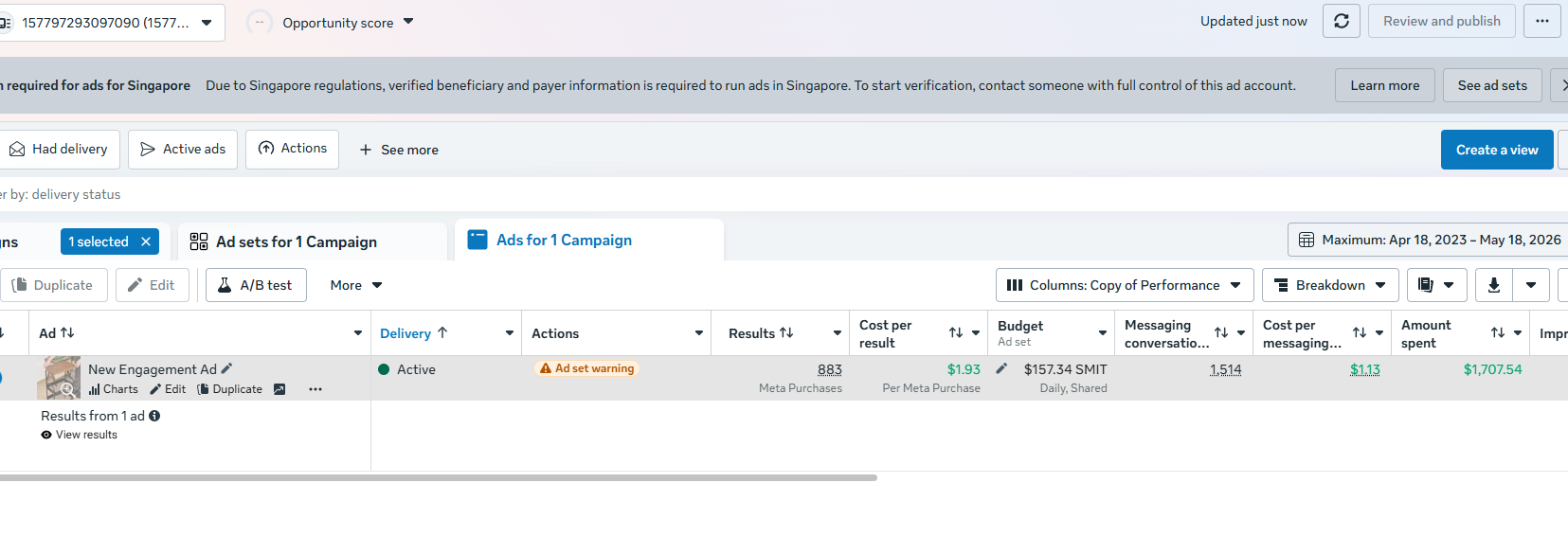This screenshot has width=1568, height=536.
Task: Click the New Engagement Ad name
Action: 153,369
